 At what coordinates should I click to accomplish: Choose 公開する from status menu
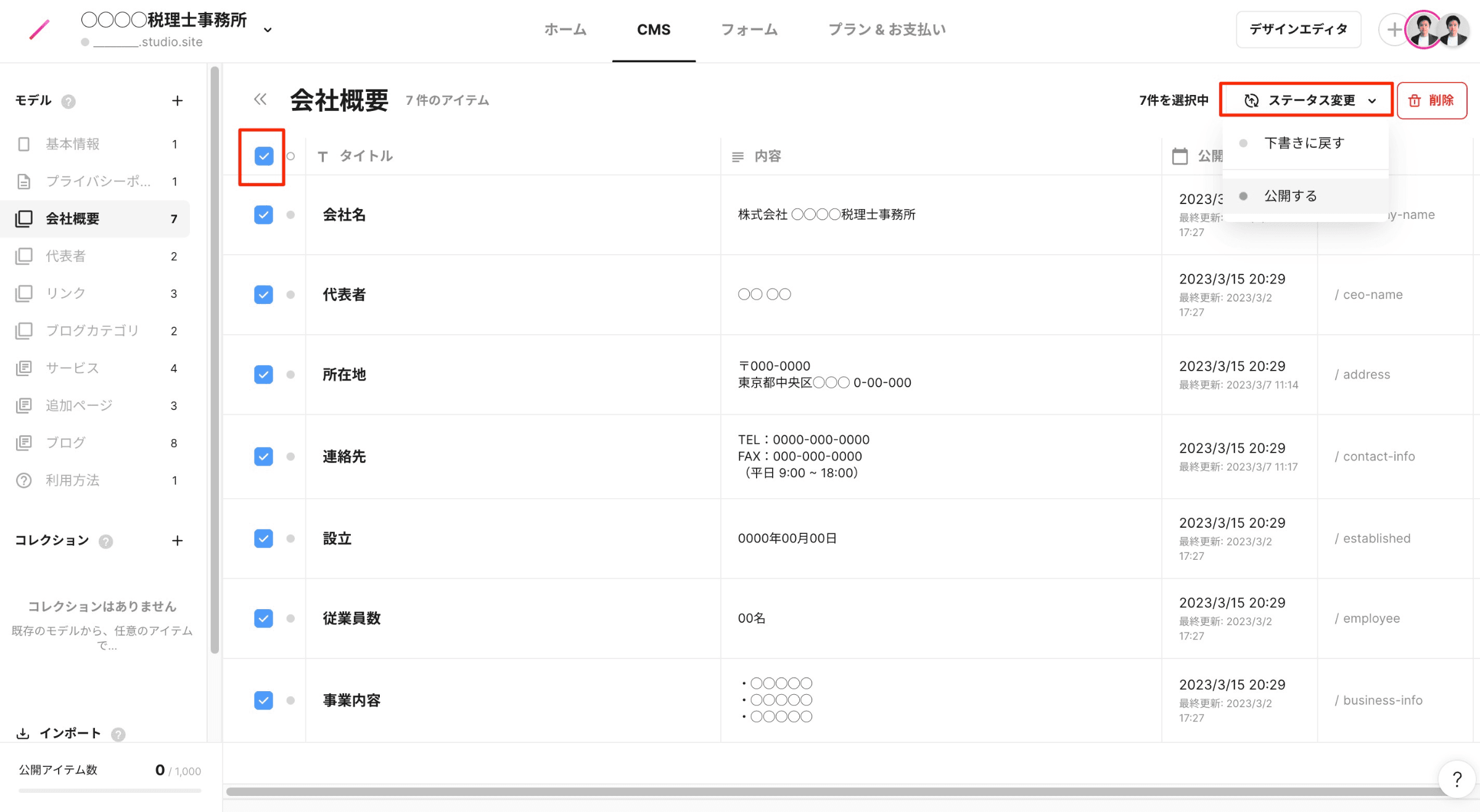(x=1290, y=195)
